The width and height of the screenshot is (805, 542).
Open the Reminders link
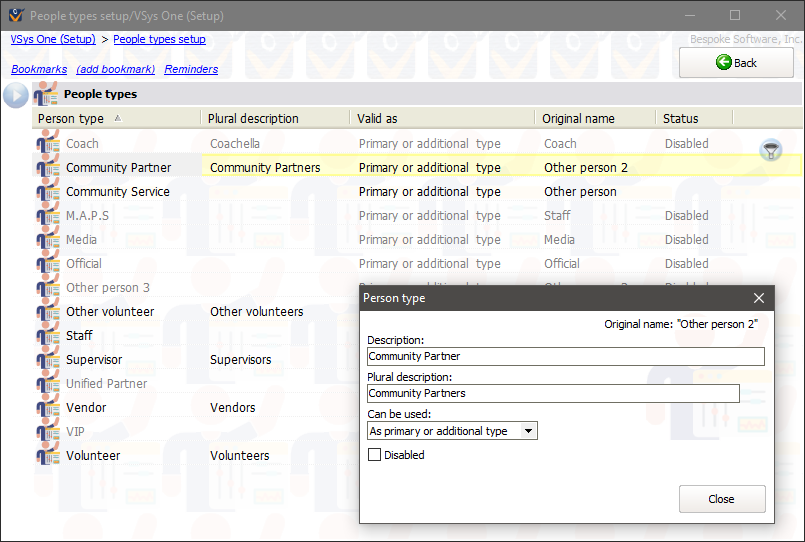click(191, 69)
